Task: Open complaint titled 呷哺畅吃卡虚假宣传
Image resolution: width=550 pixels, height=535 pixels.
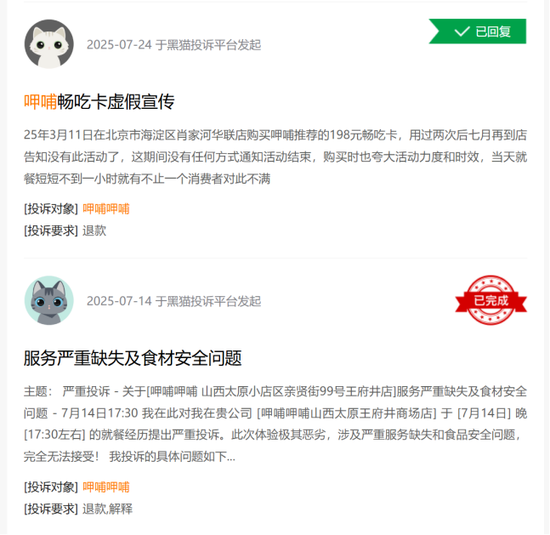Action: click(x=99, y=102)
